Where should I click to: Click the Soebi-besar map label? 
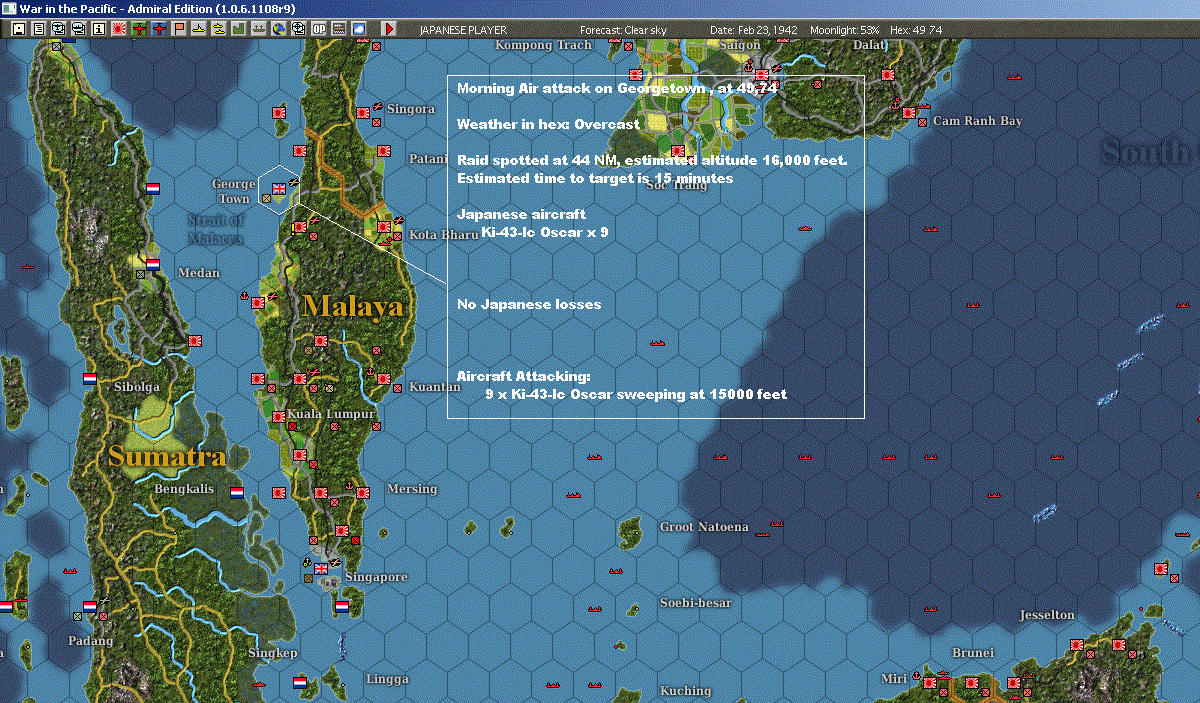tap(696, 603)
